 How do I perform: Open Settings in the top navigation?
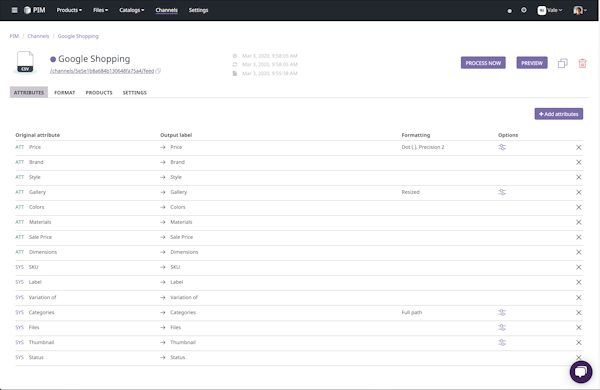[198, 10]
